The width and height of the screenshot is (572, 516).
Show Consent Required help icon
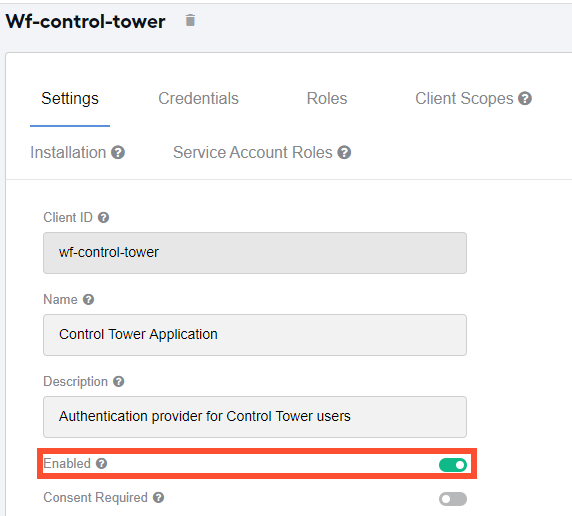tap(158, 498)
